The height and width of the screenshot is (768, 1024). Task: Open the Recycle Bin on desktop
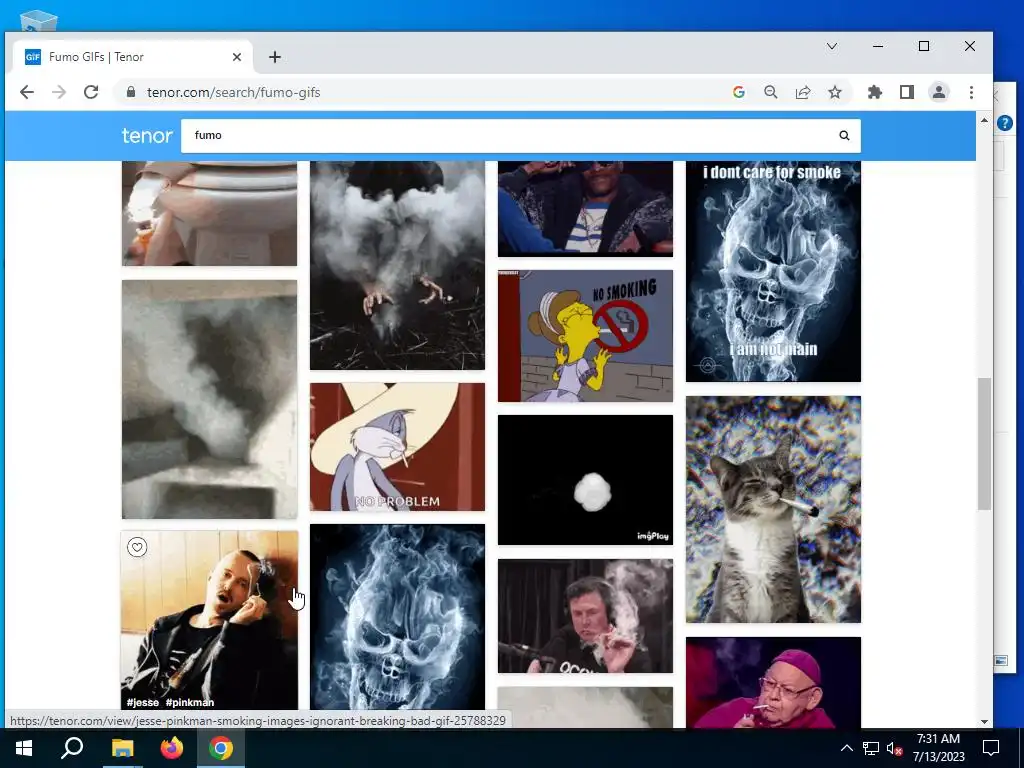coord(39,21)
